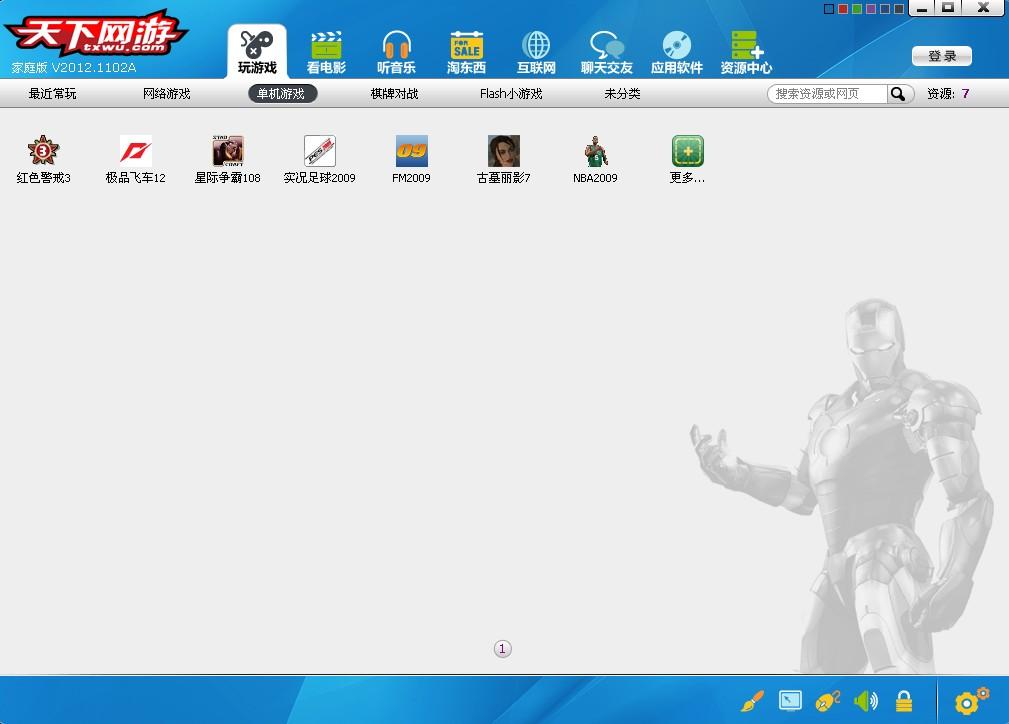Launch the 红色警戒3 game icon
Screen dimensions: 1009x724
43,152
